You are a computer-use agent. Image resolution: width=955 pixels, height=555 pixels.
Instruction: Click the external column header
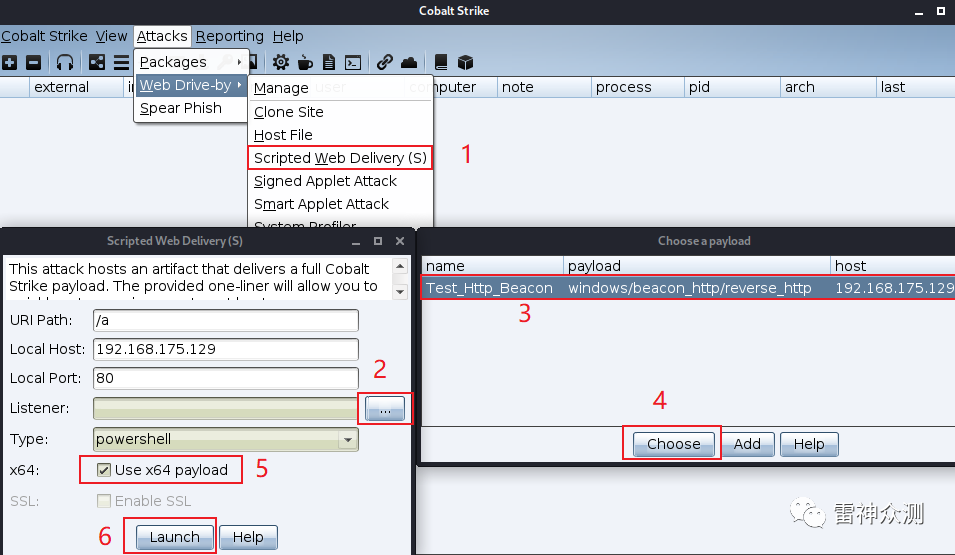pos(77,87)
